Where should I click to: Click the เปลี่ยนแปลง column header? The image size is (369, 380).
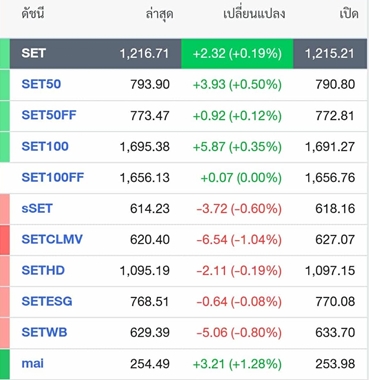pos(254,14)
